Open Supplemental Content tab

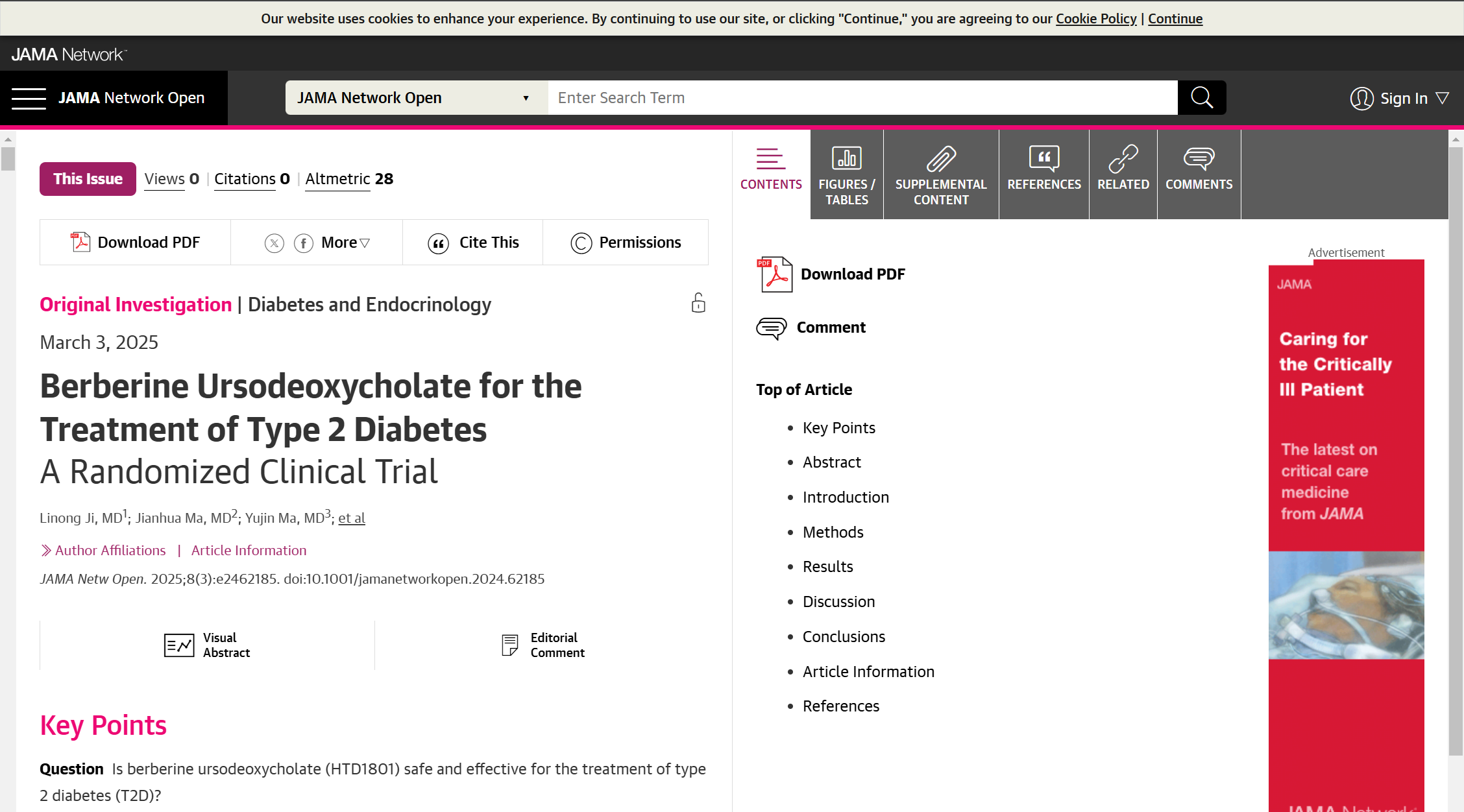pyautogui.click(x=941, y=174)
